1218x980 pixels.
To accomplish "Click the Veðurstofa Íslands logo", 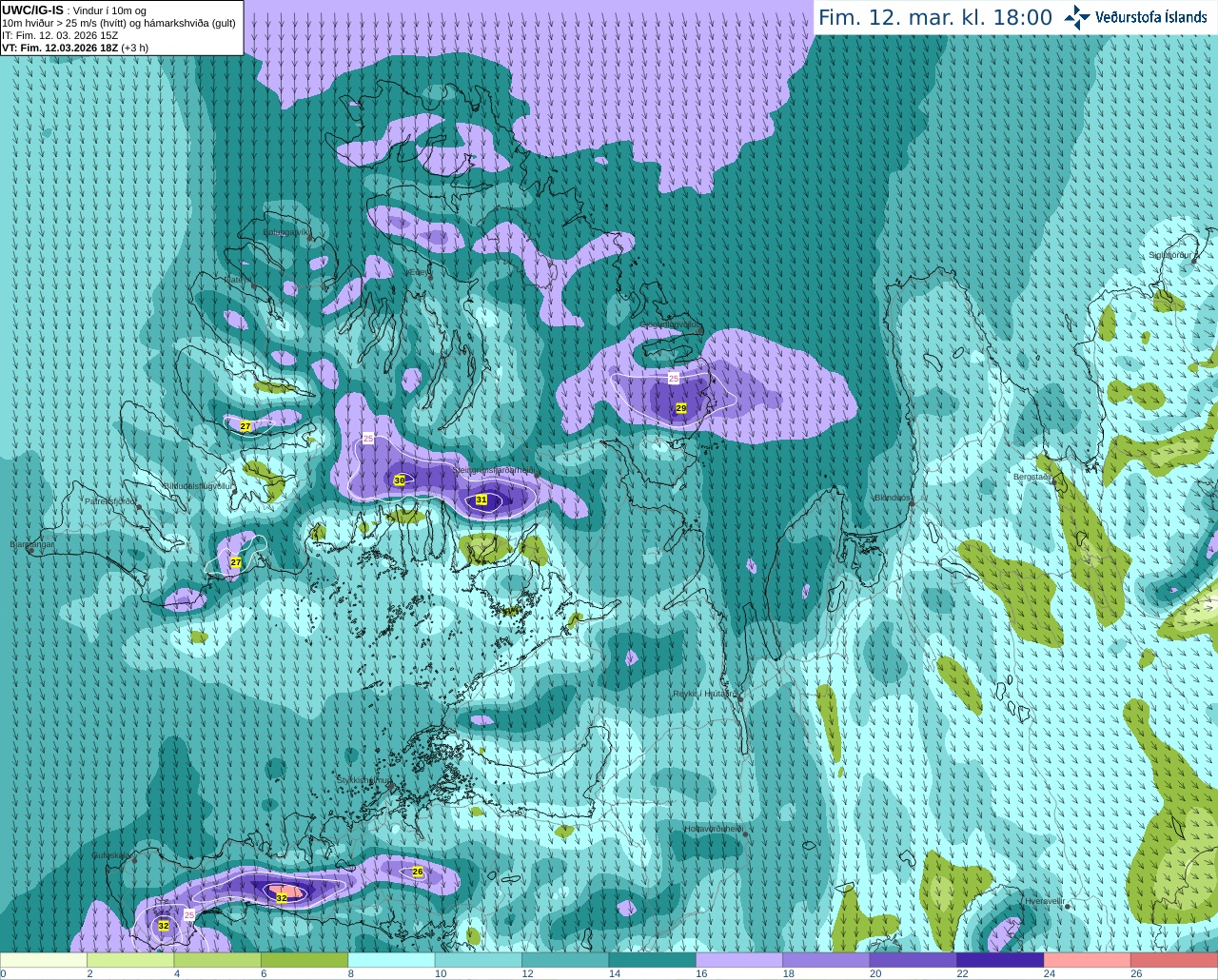I will [x=1135, y=17].
